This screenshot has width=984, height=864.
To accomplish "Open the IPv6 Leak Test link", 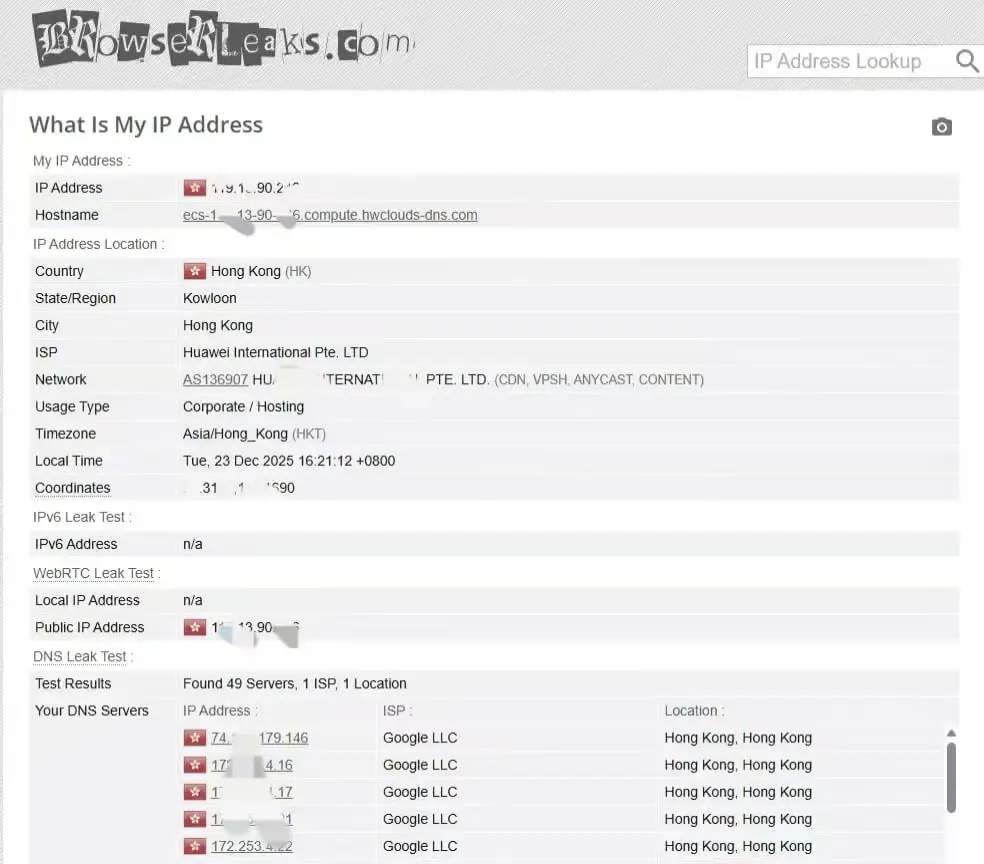I will 80,517.
